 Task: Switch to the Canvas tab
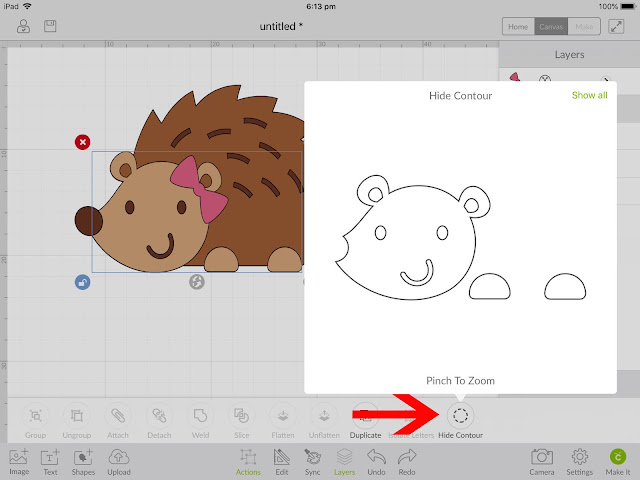coord(551,27)
